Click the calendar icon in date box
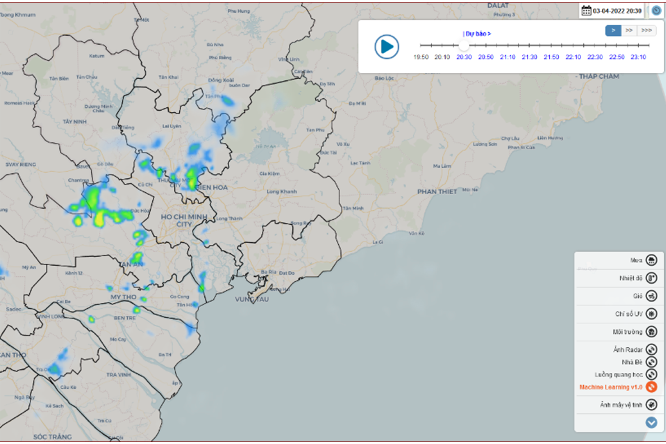 [x=586, y=10]
